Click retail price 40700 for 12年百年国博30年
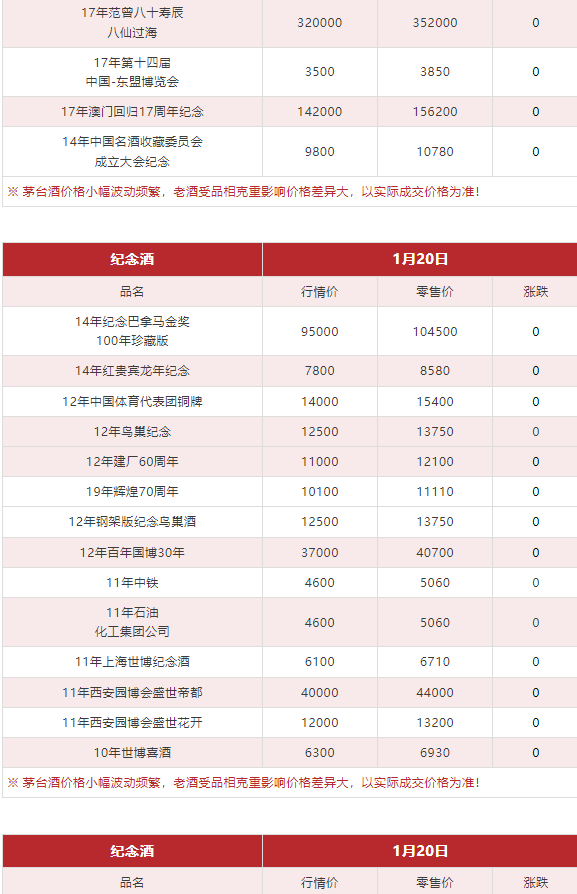This screenshot has width=577, height=894. pyautogui.click(x=435, y=552)
